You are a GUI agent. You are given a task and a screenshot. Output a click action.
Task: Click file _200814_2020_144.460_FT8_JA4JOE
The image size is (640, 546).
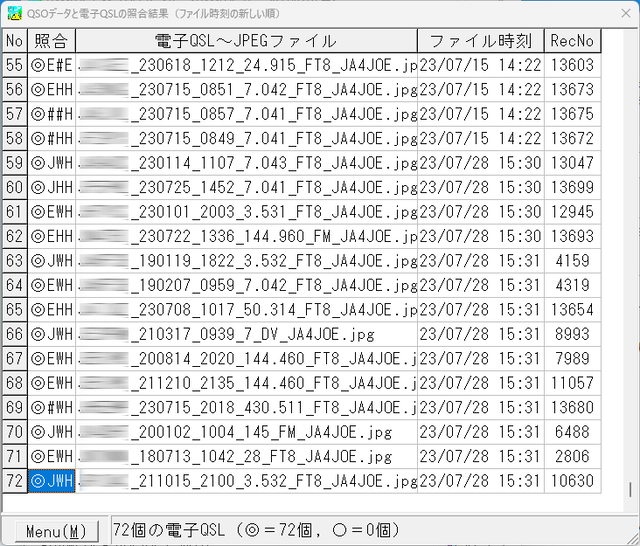[247, 359]
